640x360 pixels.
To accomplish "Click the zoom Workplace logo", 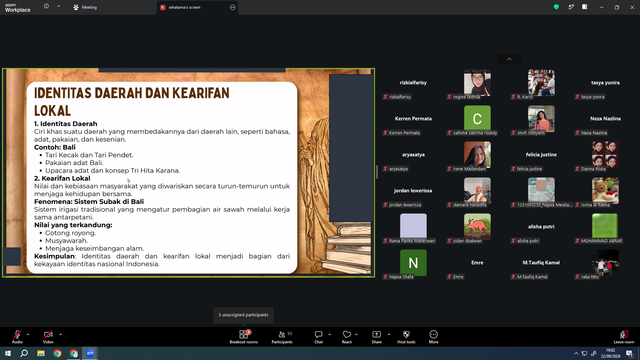I will coord(18,8).
